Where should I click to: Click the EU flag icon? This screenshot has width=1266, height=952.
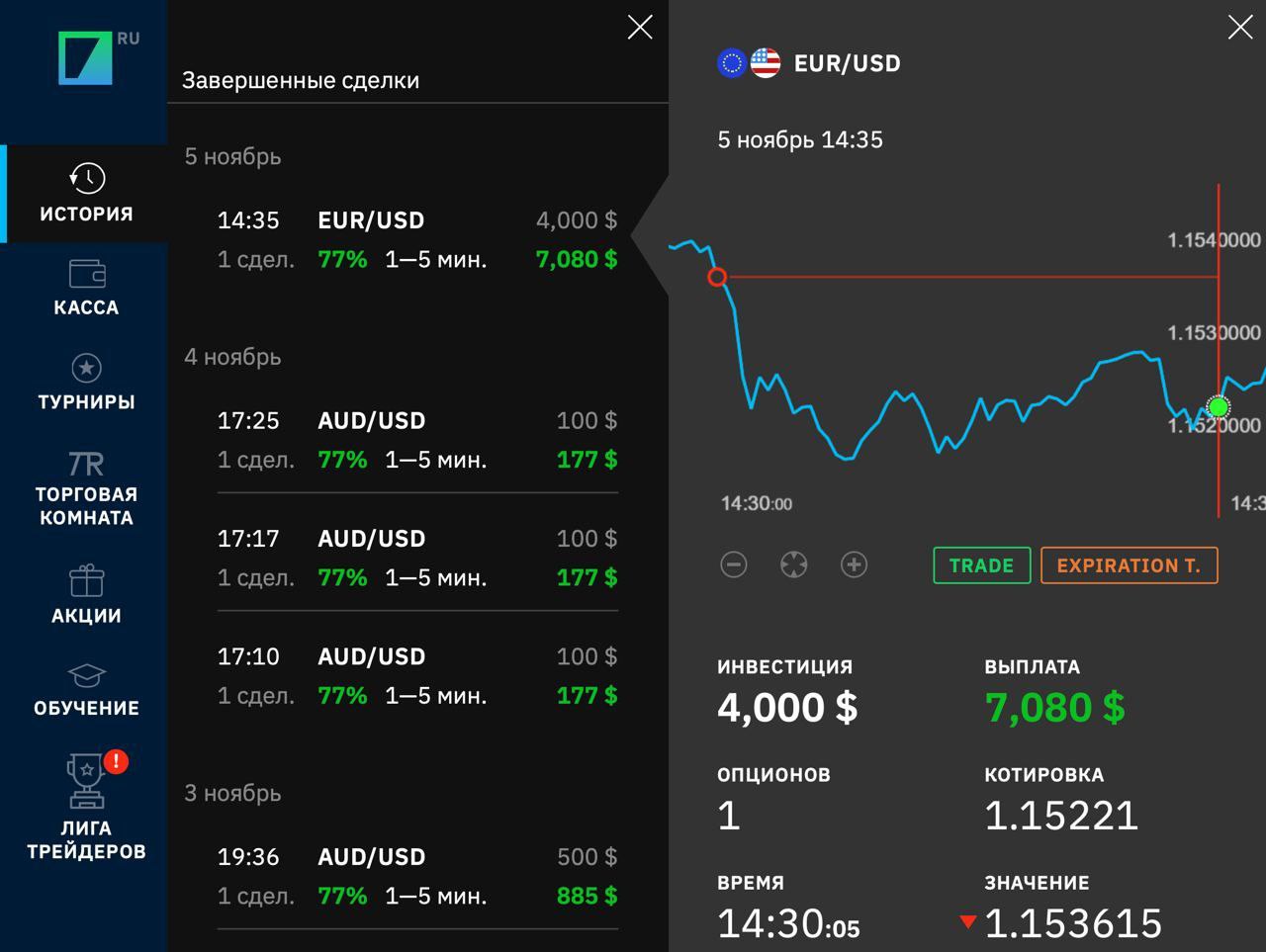coord(732,63)
